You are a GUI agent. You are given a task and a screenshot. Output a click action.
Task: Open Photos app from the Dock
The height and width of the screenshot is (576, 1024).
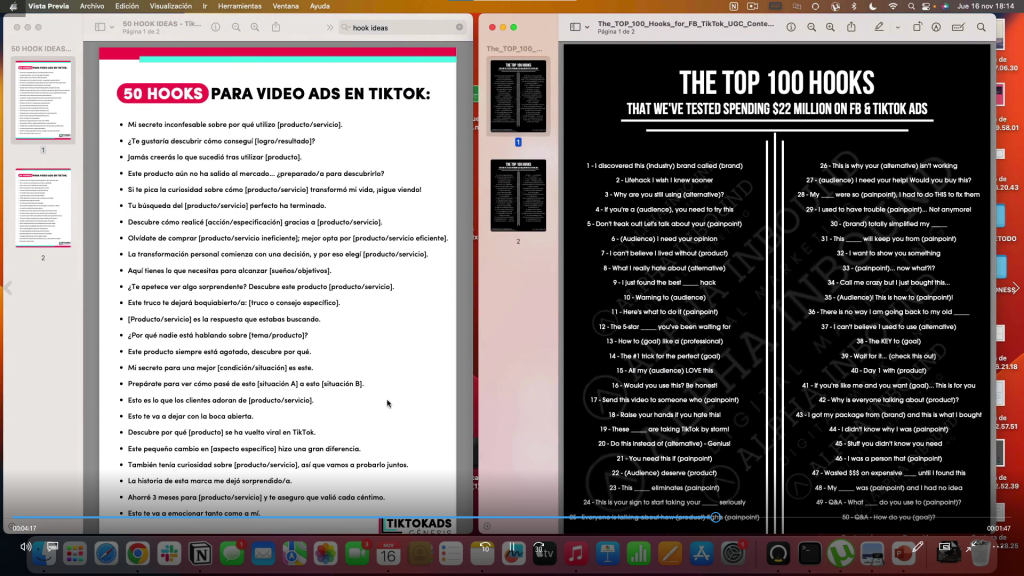pyautogui.click(x=325, y=554)
